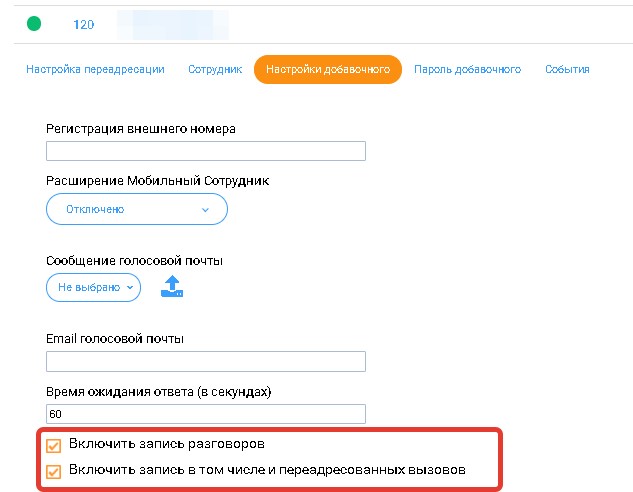The width and height of the screenshot is (633, 492).
Task: Click the Регистрация внешнего номера input field
Action: [206, 151]
